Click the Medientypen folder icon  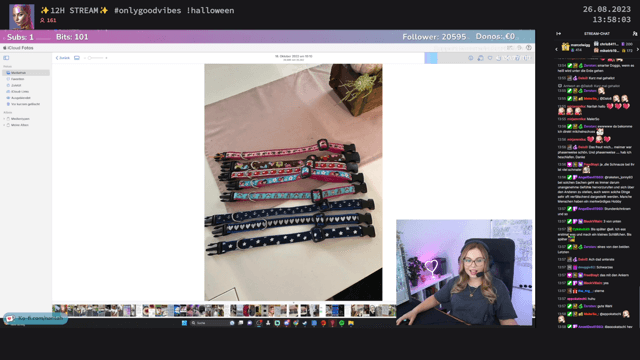click(x=8, y=119)
